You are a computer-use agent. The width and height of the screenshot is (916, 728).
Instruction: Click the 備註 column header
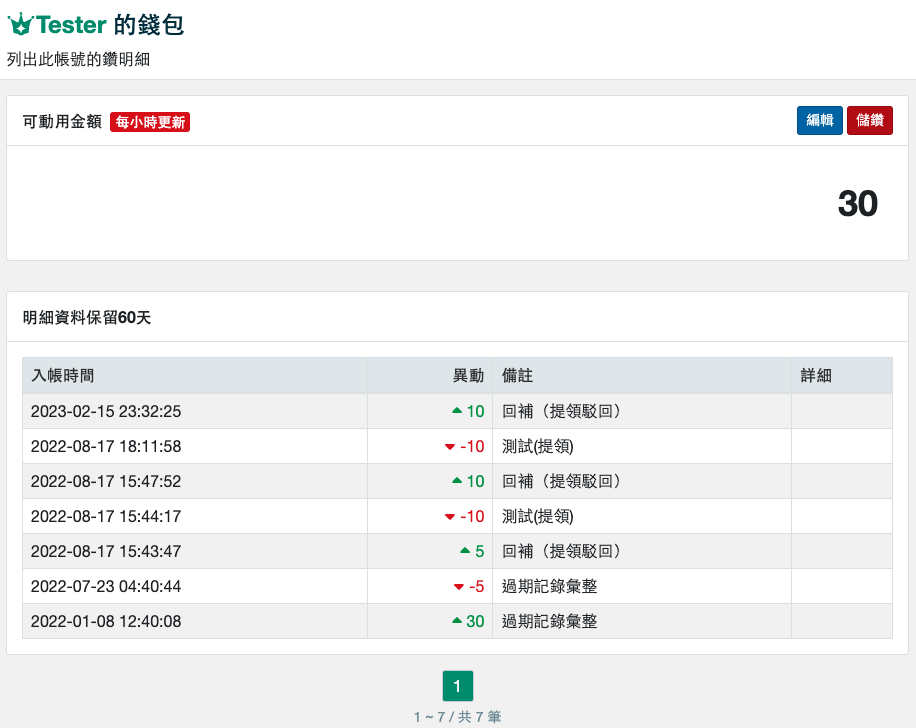pos(517,376)
